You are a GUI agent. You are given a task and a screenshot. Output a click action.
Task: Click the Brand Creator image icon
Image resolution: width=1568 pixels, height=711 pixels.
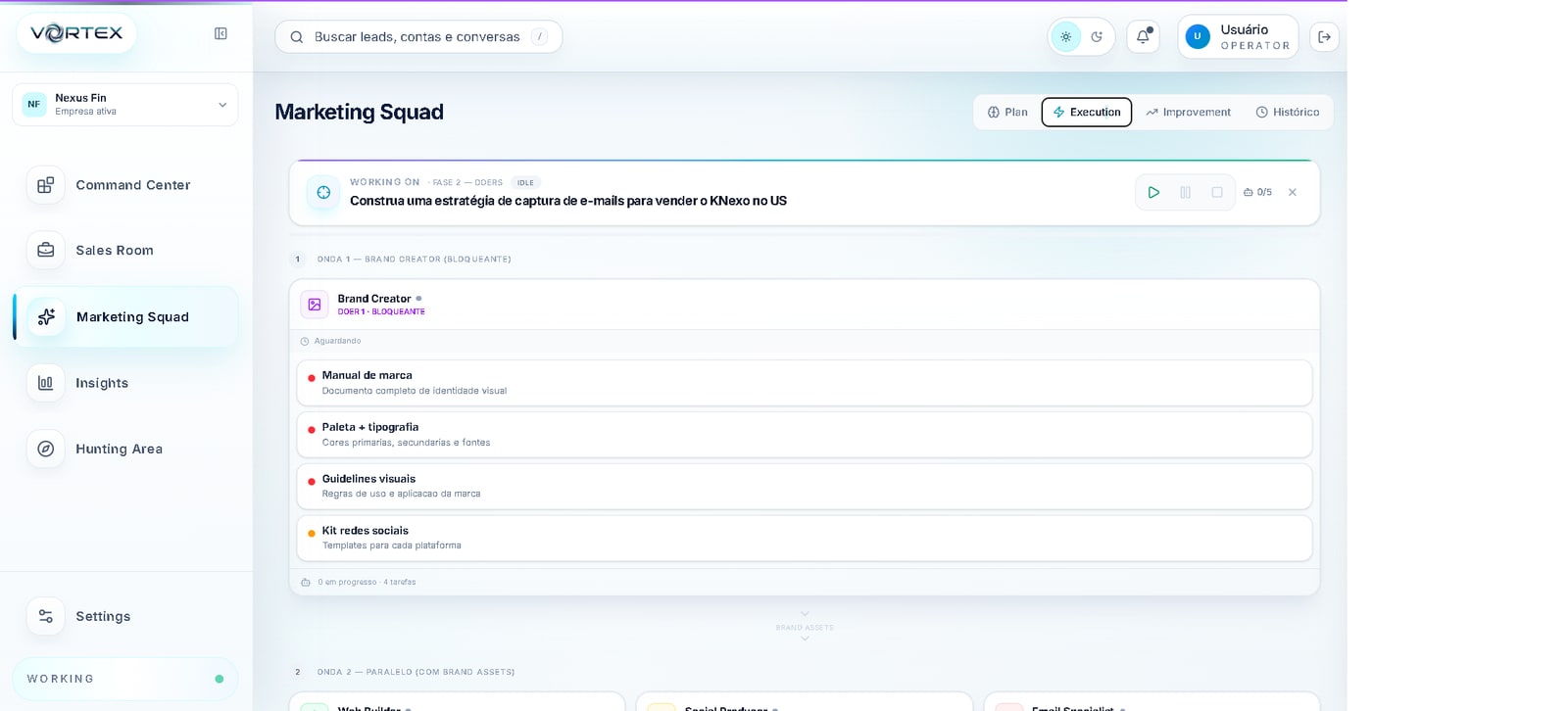pos(315,305)
